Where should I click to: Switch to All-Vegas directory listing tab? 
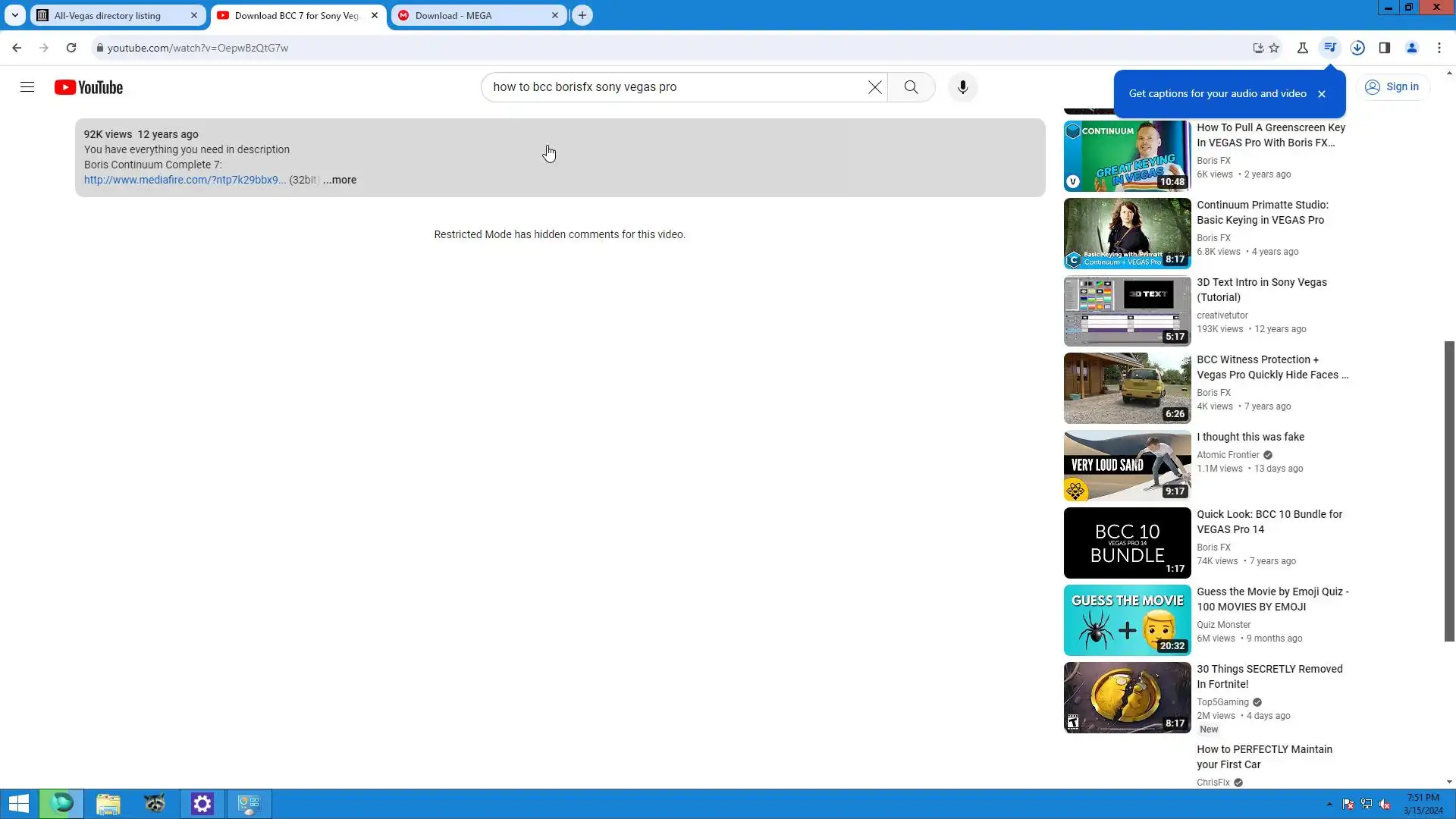(x=107, y=15)
